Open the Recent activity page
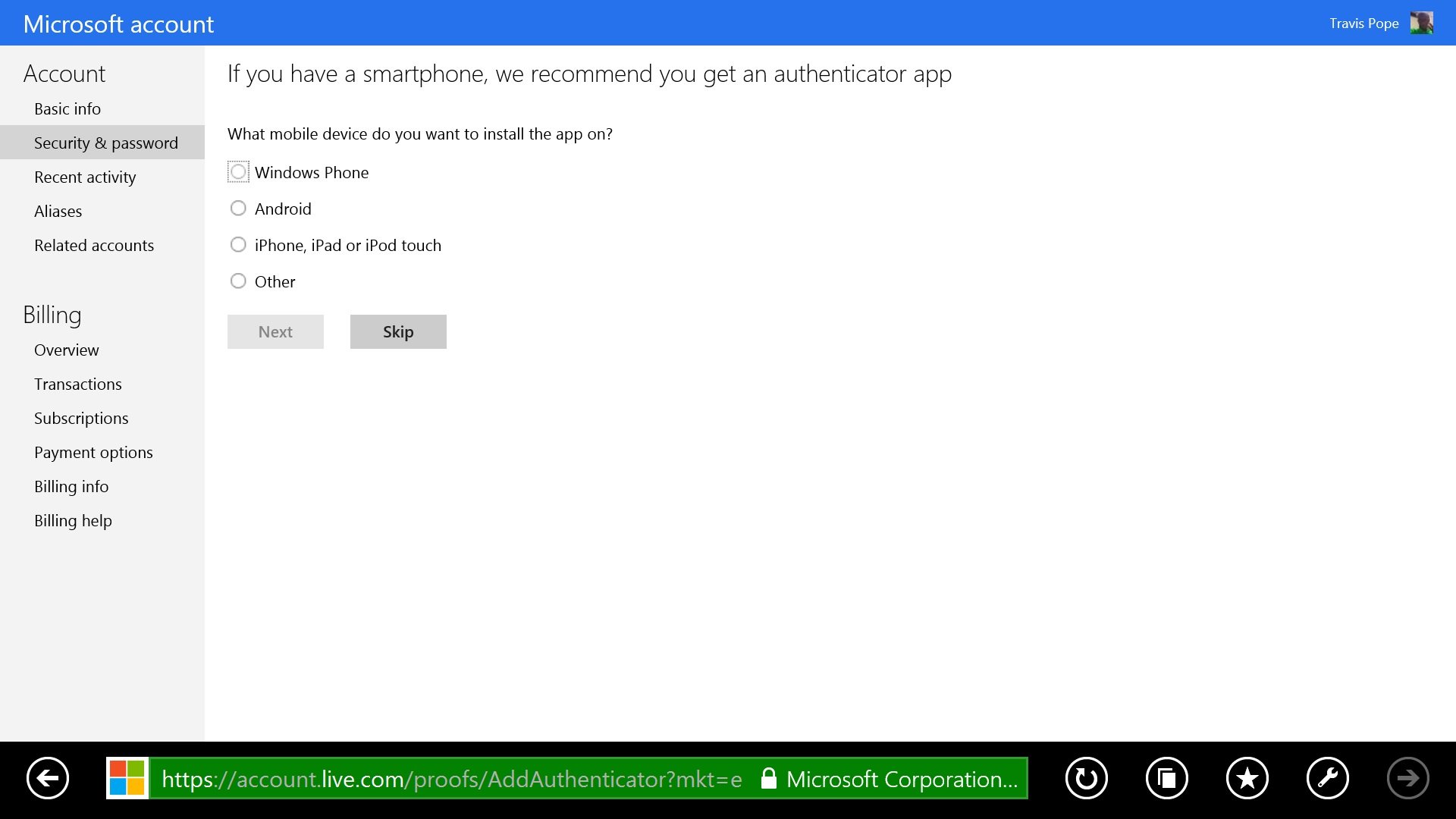The width and height of the screenshot is (1456, 819). coord(84,177)
